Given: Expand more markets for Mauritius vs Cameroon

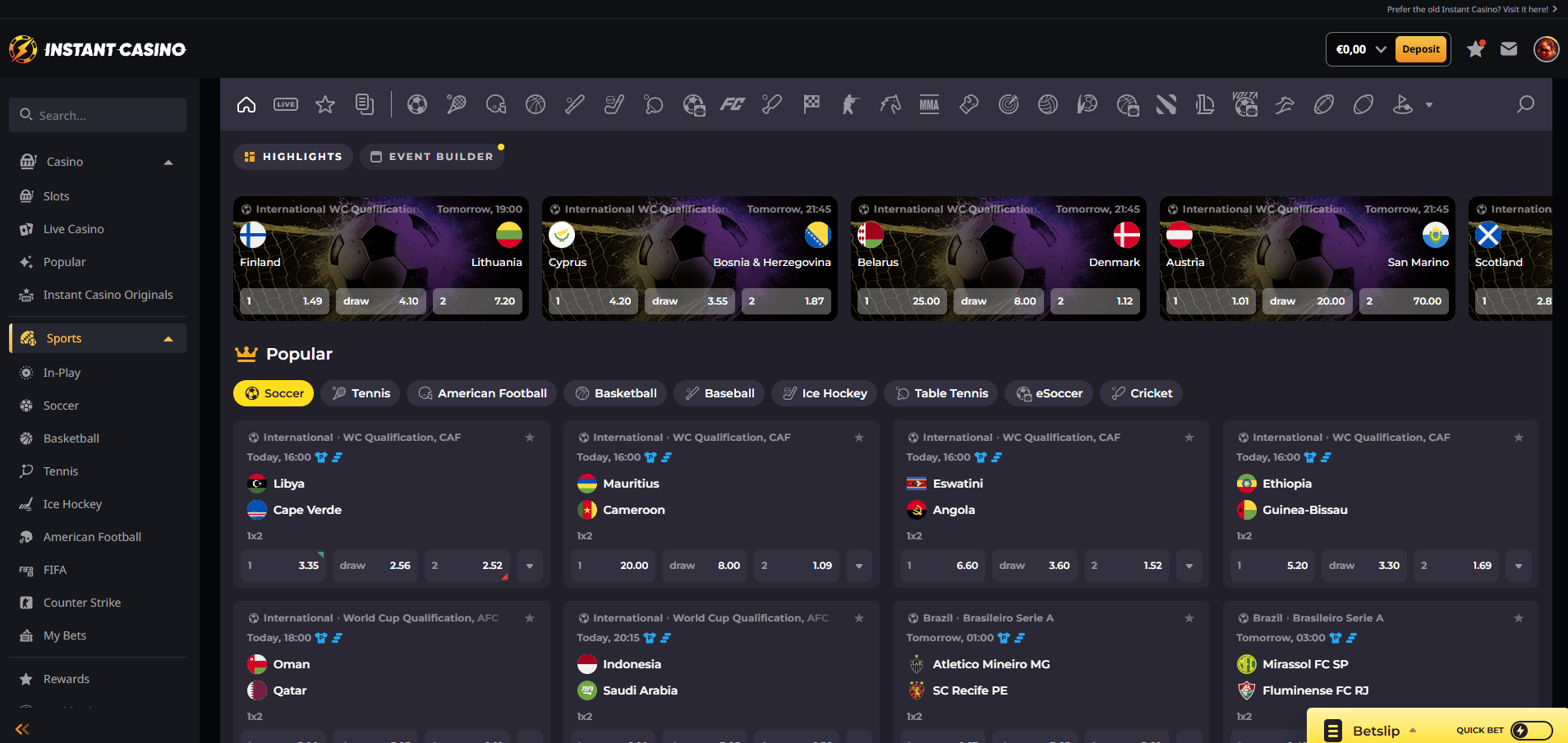Looking at the screenshot, I should (x=859, y=566).
